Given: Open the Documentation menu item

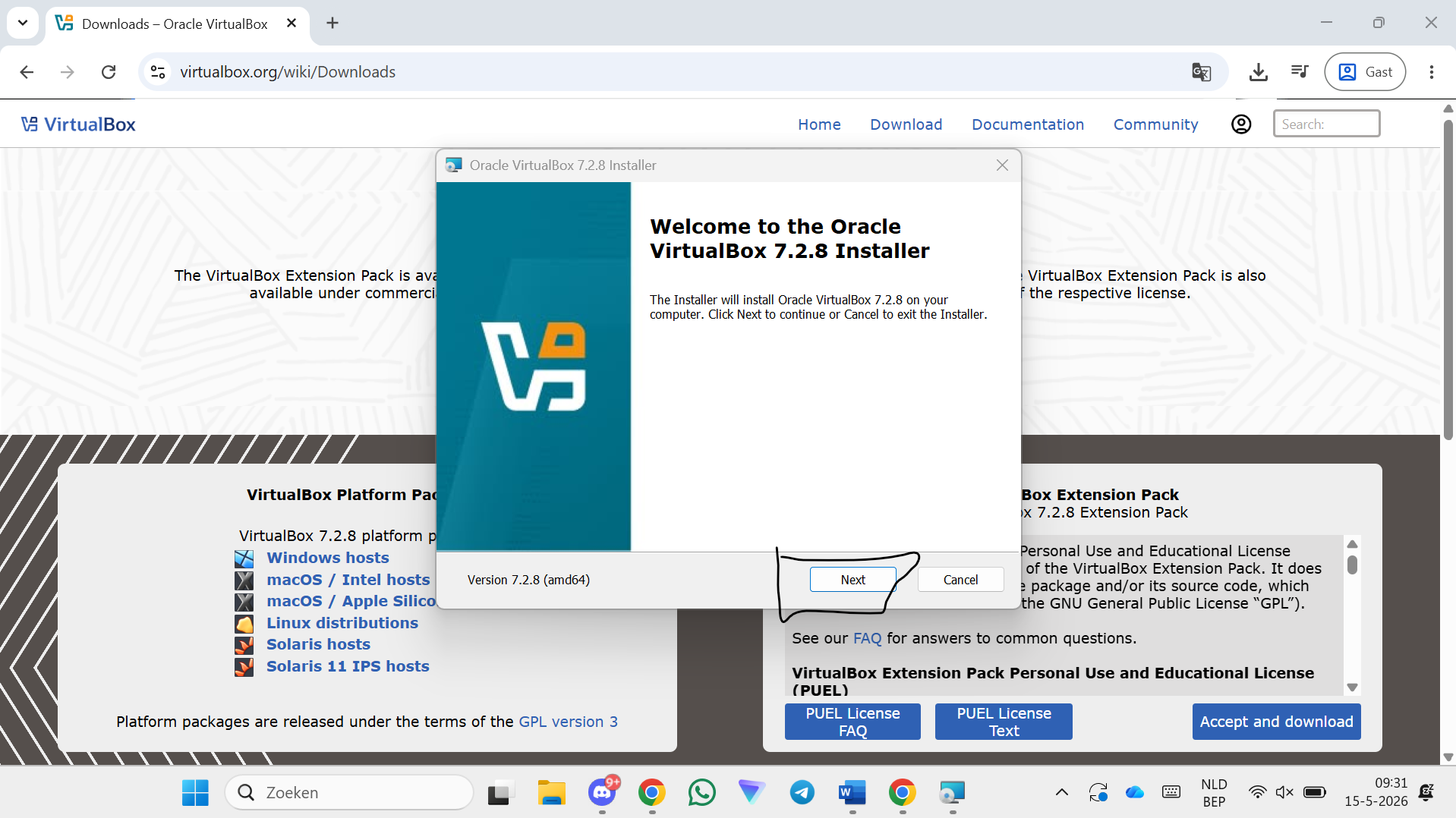Looking at the screenshot, I should coord(1028,124).
